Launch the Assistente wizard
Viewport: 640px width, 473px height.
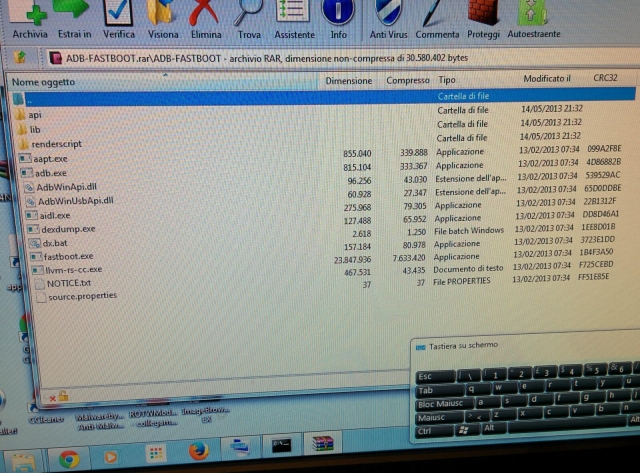point(294,18)
